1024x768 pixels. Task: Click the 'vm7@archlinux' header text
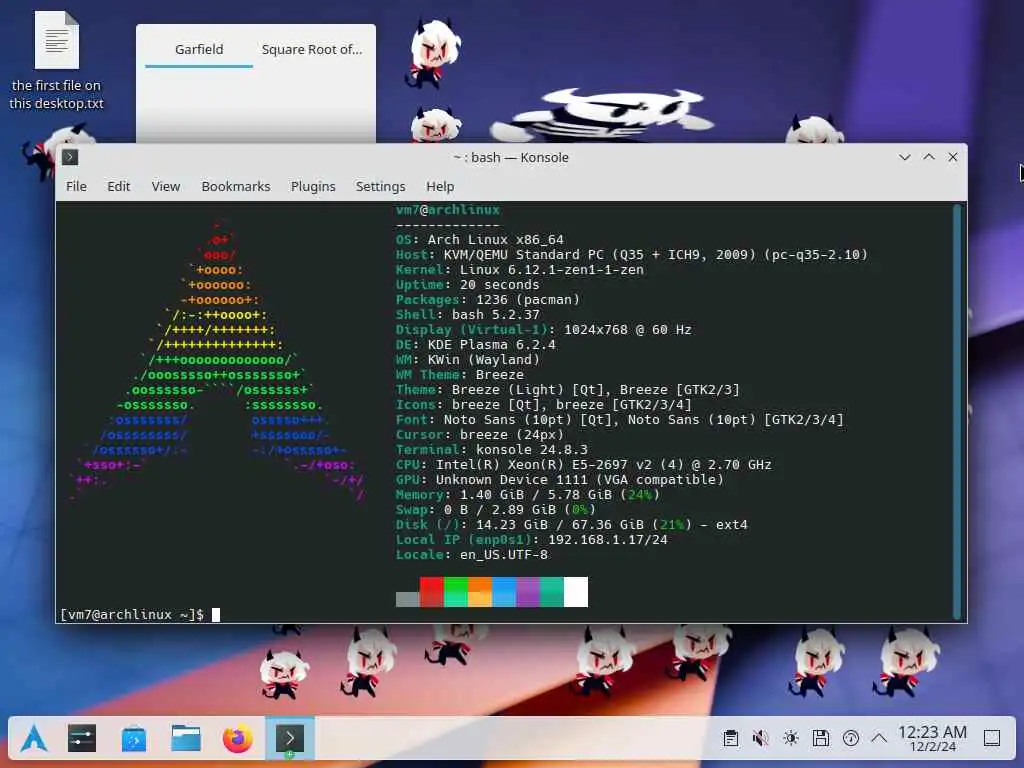point(448,210)
